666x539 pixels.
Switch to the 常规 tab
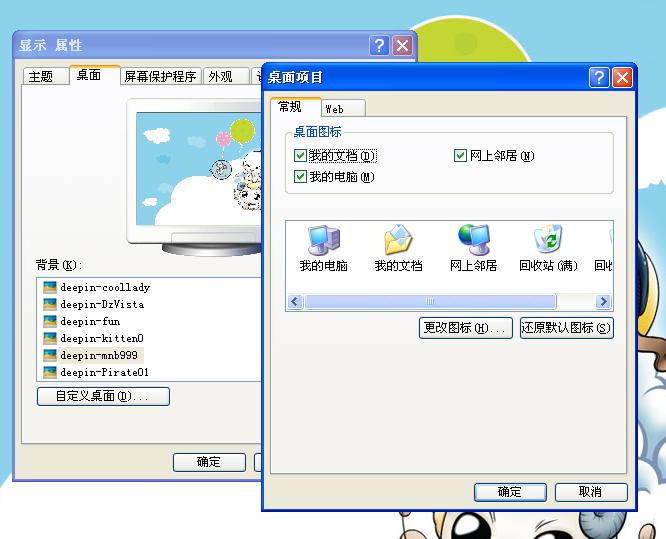pos(295,107)
